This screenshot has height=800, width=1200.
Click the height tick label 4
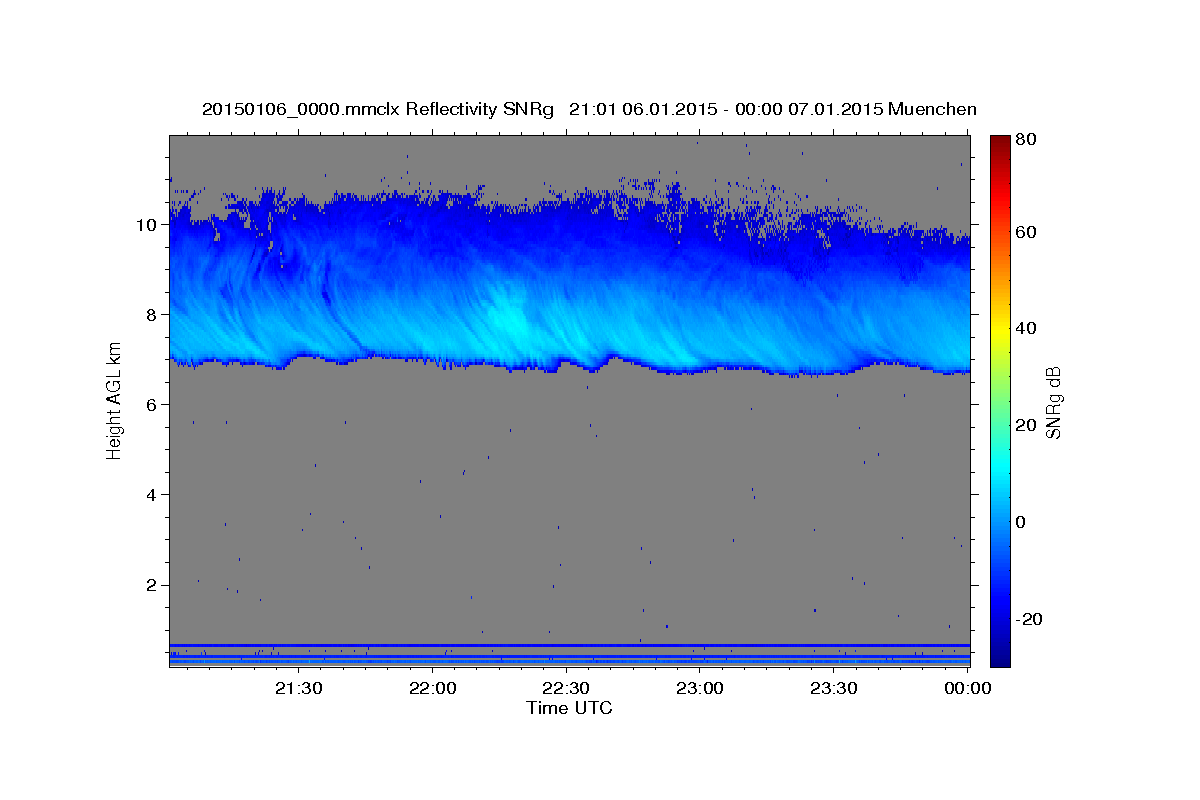coord(152,495)
